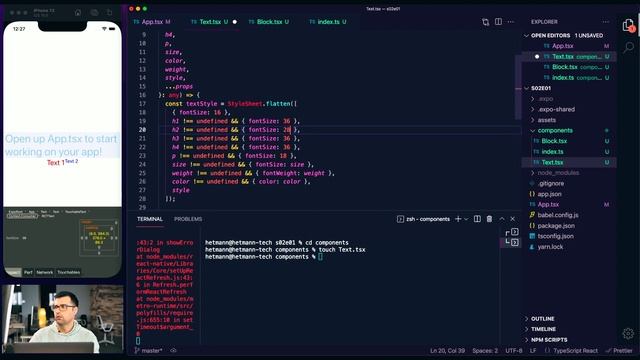Click the Prettier status bar item

pos(620,351)
